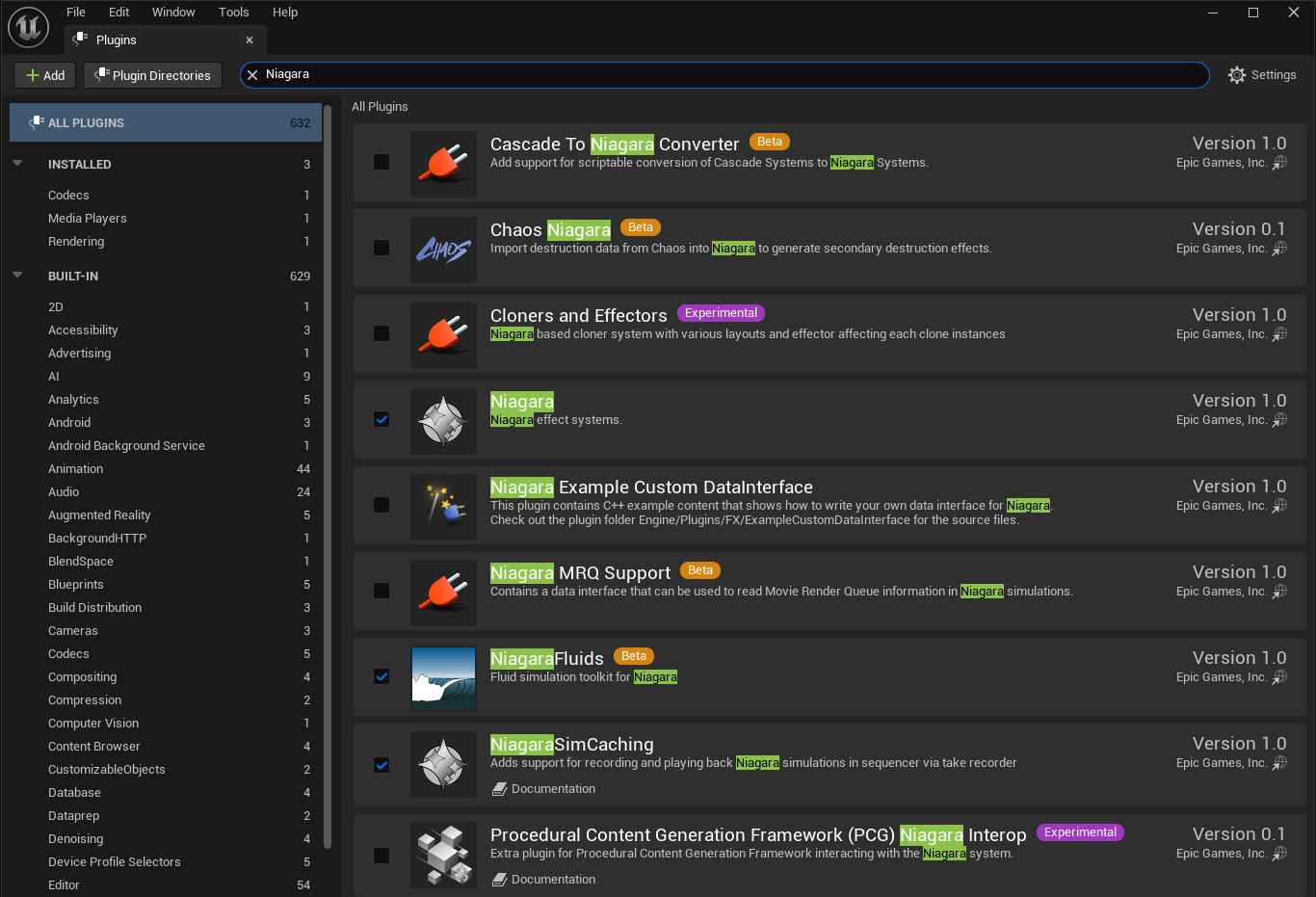The image size is (1316, 897).
Task: Click the Chaos Niagara plugin logo
Action: point(443,250)
